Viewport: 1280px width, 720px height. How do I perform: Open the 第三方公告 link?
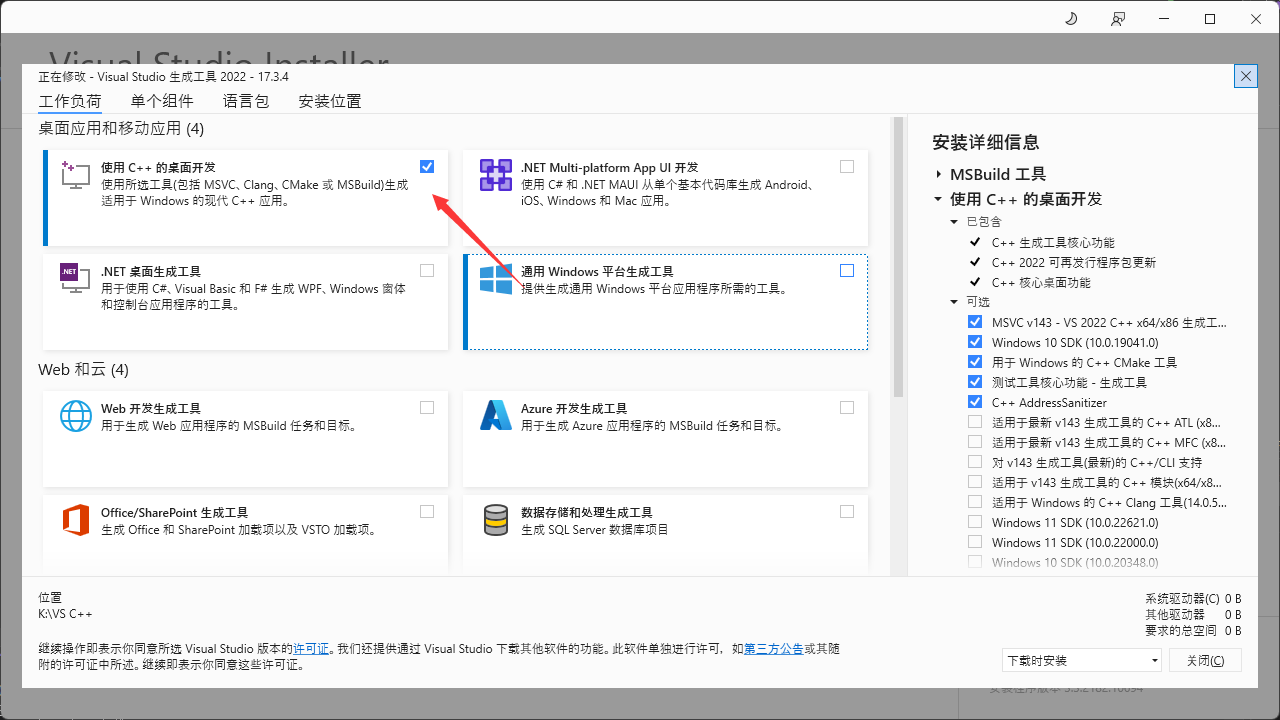point(774,649)
